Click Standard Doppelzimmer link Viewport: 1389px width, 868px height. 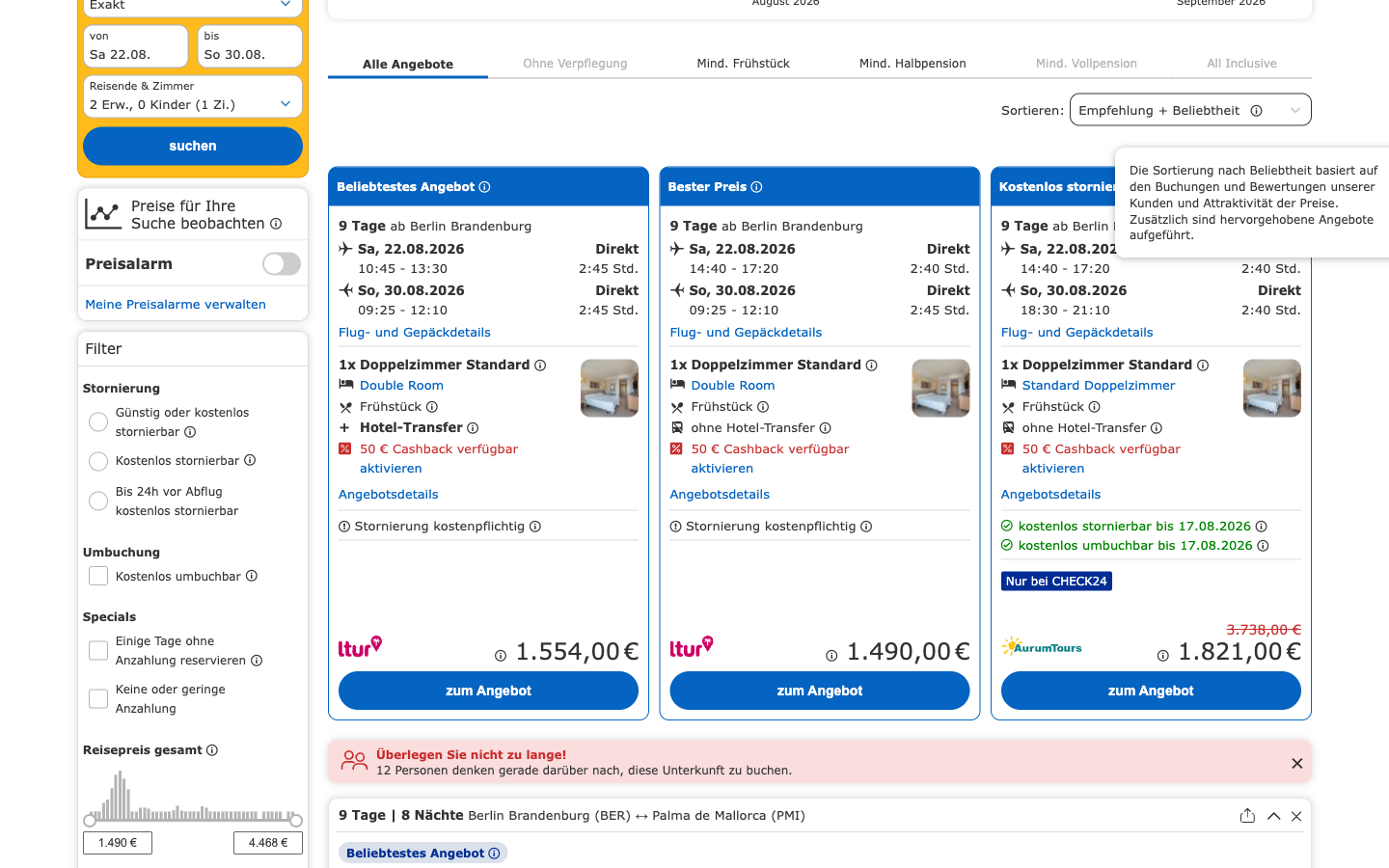pos(1099,386)
